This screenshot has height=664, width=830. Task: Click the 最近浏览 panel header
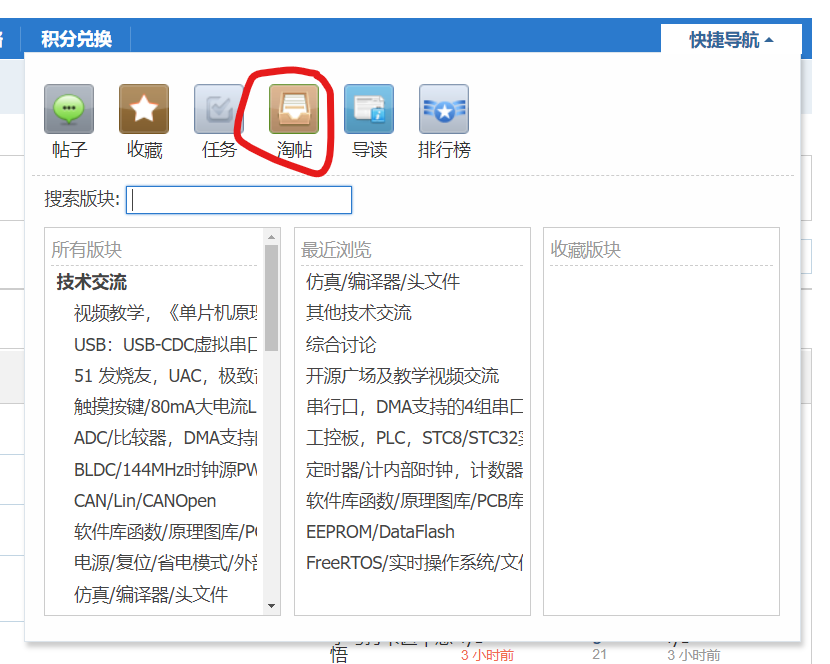pyautogui.click(x=336, y=249)
